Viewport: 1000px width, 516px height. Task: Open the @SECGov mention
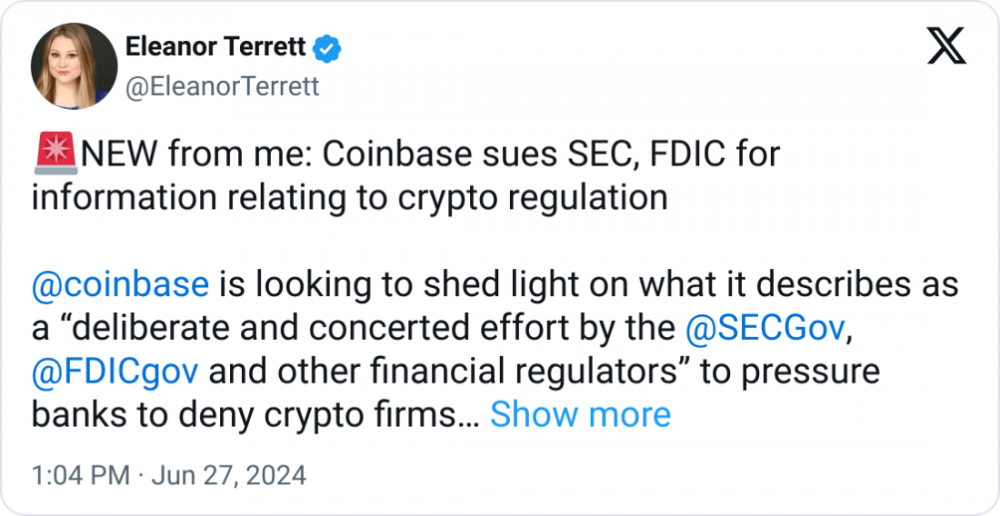coord(765,328)
